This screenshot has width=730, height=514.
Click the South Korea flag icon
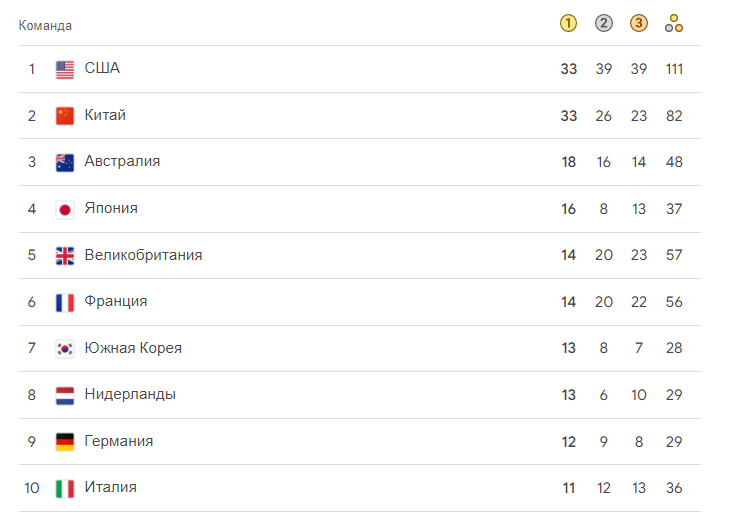point(65,348)
